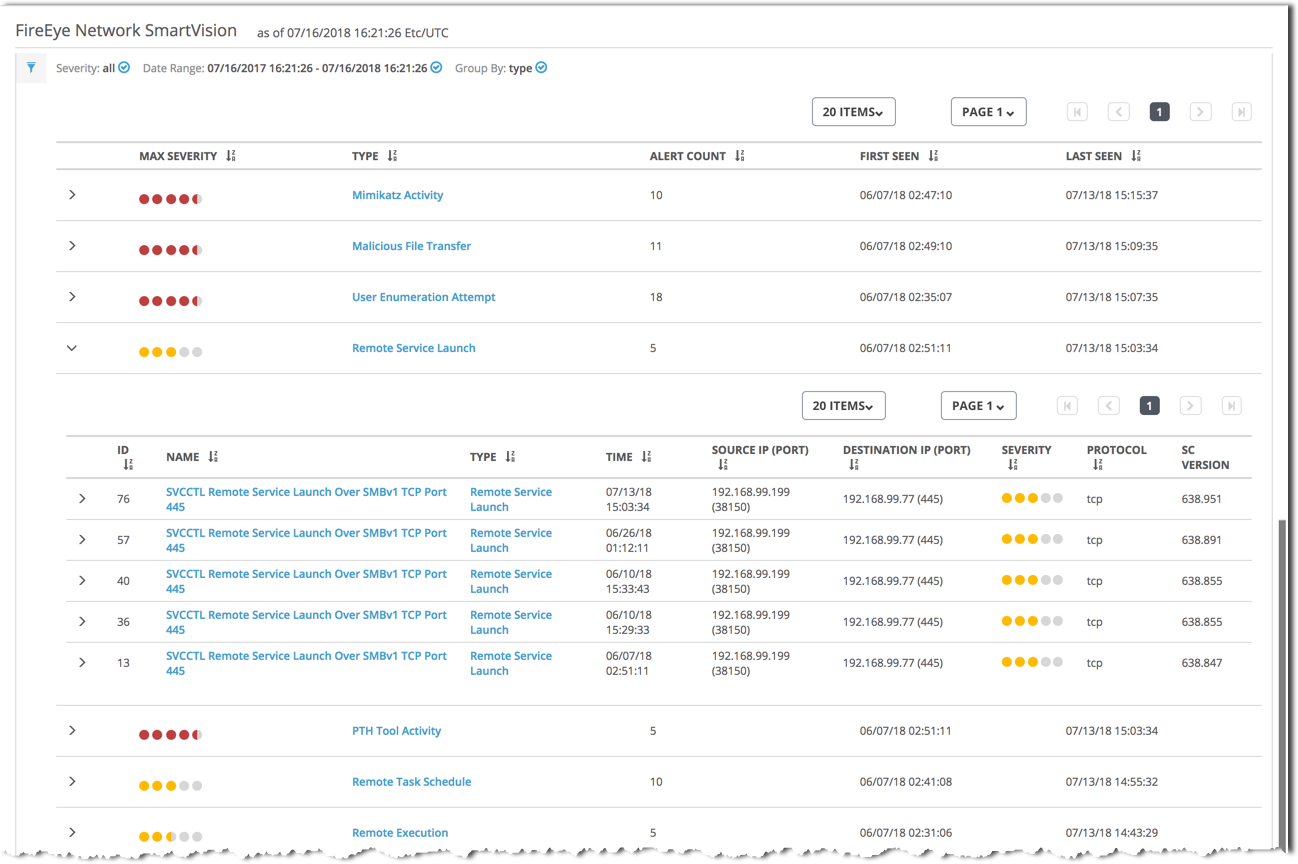Go to first page of inner alert list

1067,405
